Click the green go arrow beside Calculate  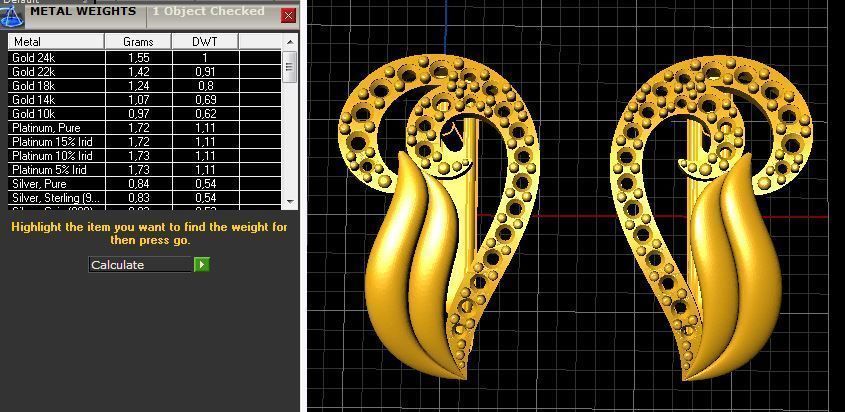pyautogui.click(x=202, y=264)
